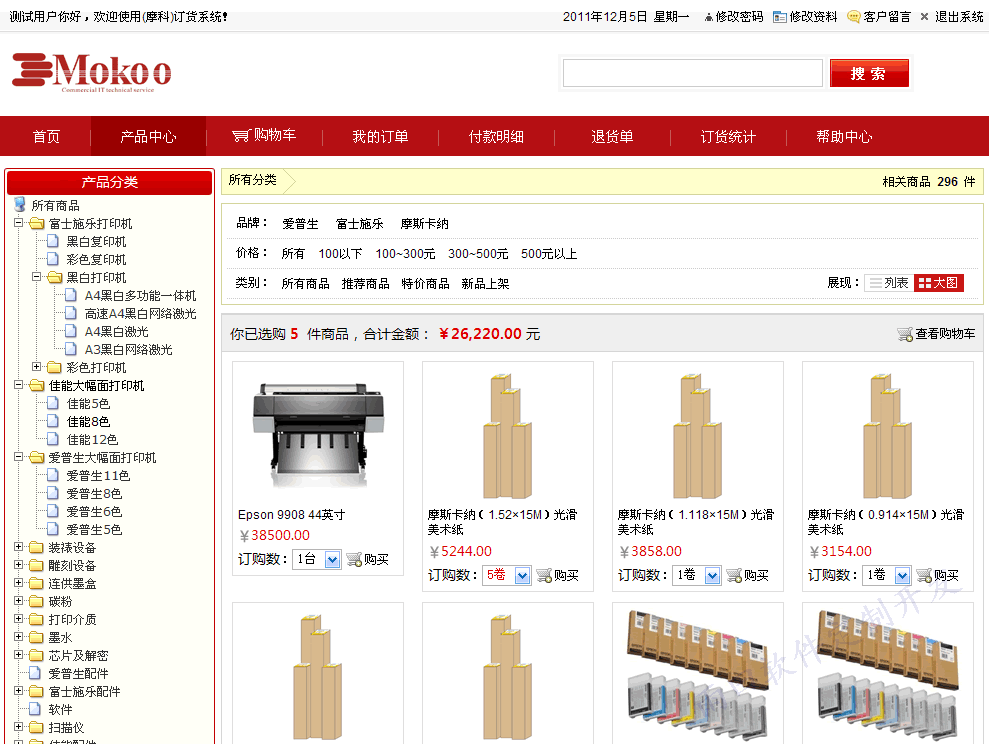
Task: Open 修改资料 profile edit
Action: [x=805, y=17]
